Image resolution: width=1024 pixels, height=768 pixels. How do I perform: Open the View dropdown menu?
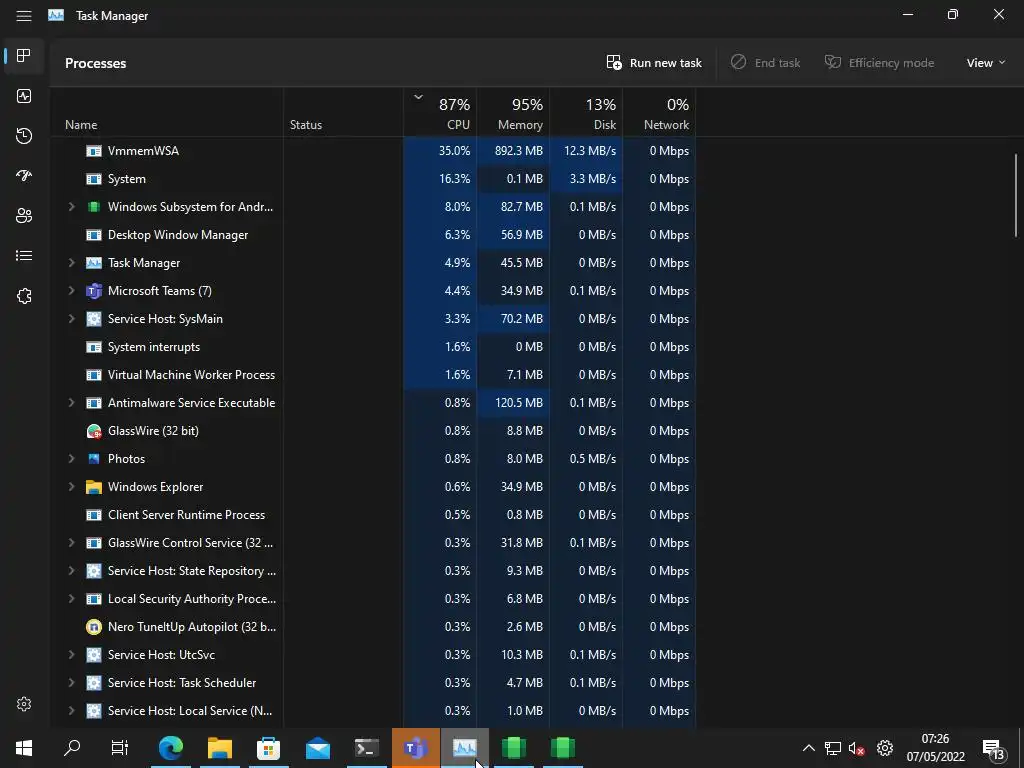coord(985,63)
